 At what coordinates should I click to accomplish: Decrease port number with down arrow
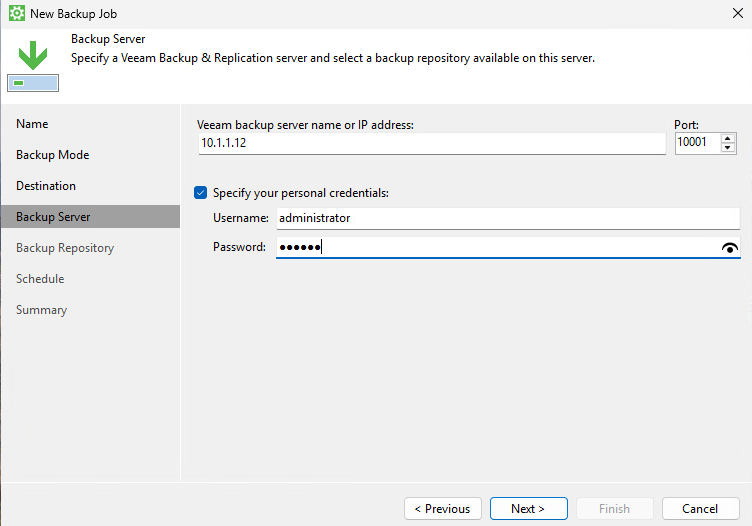tap(728, 148)
